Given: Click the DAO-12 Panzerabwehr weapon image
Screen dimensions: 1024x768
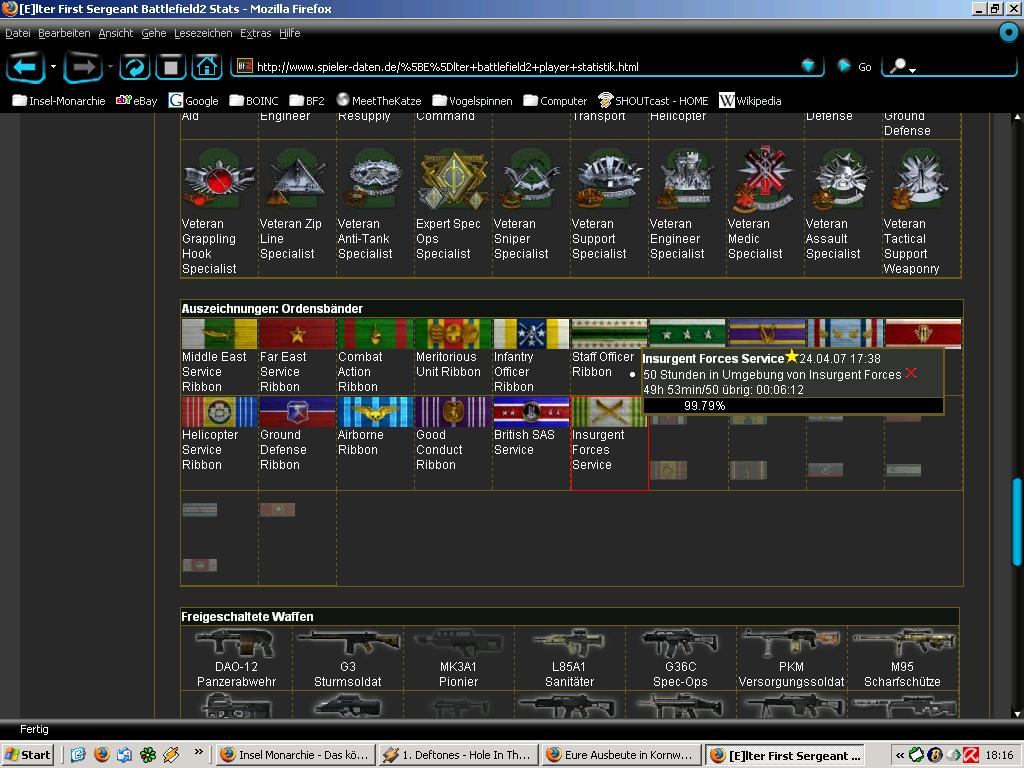Looking at the screenshot, I should (236, 643).
